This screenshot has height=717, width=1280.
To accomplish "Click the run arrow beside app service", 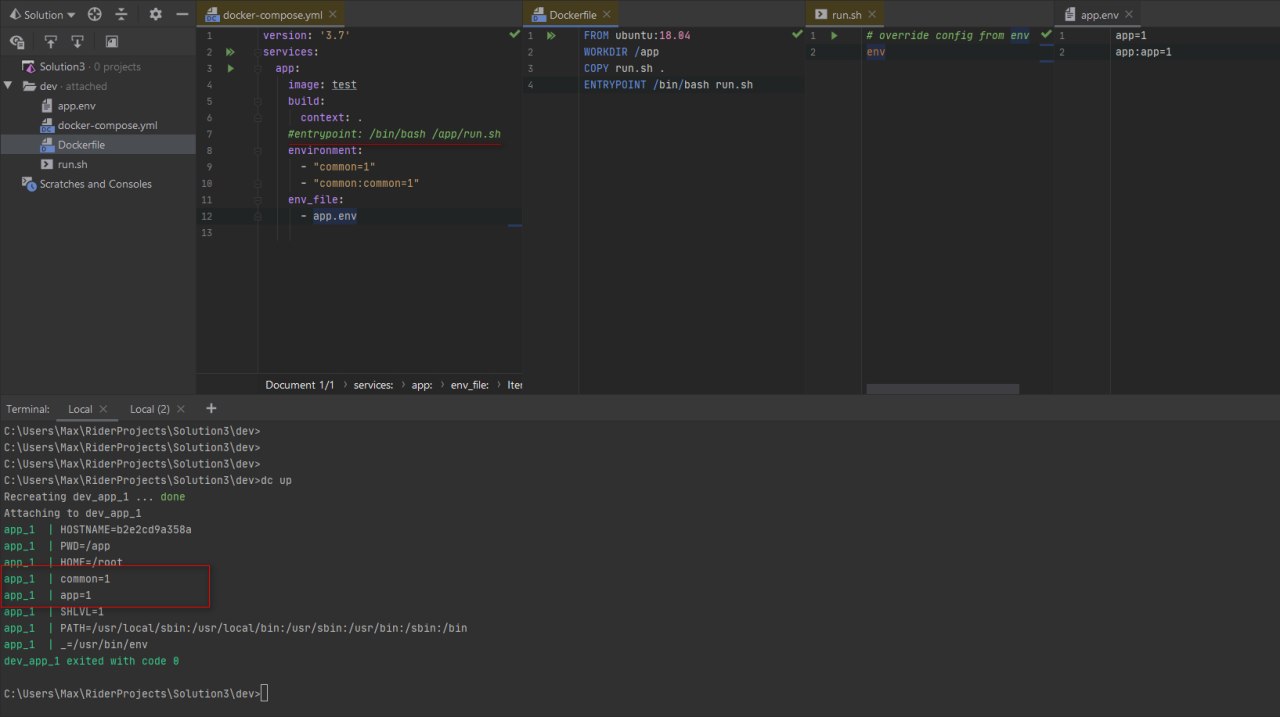I will coord(230,68).
